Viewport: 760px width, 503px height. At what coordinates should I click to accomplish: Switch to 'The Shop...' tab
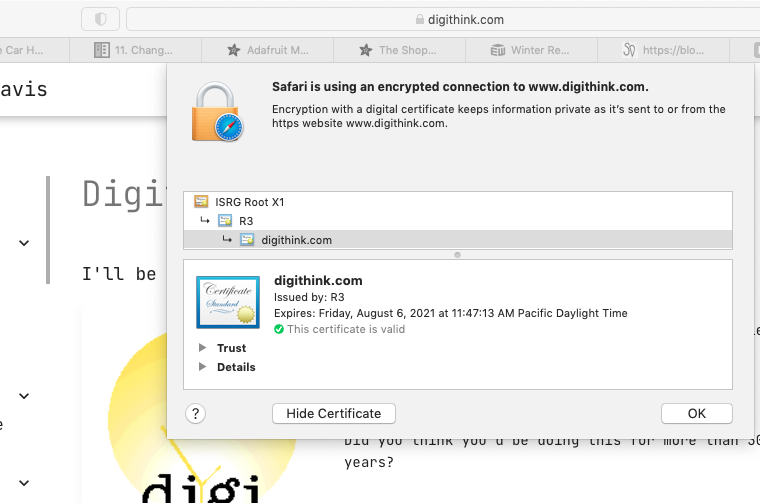click(x=399, y=50)
